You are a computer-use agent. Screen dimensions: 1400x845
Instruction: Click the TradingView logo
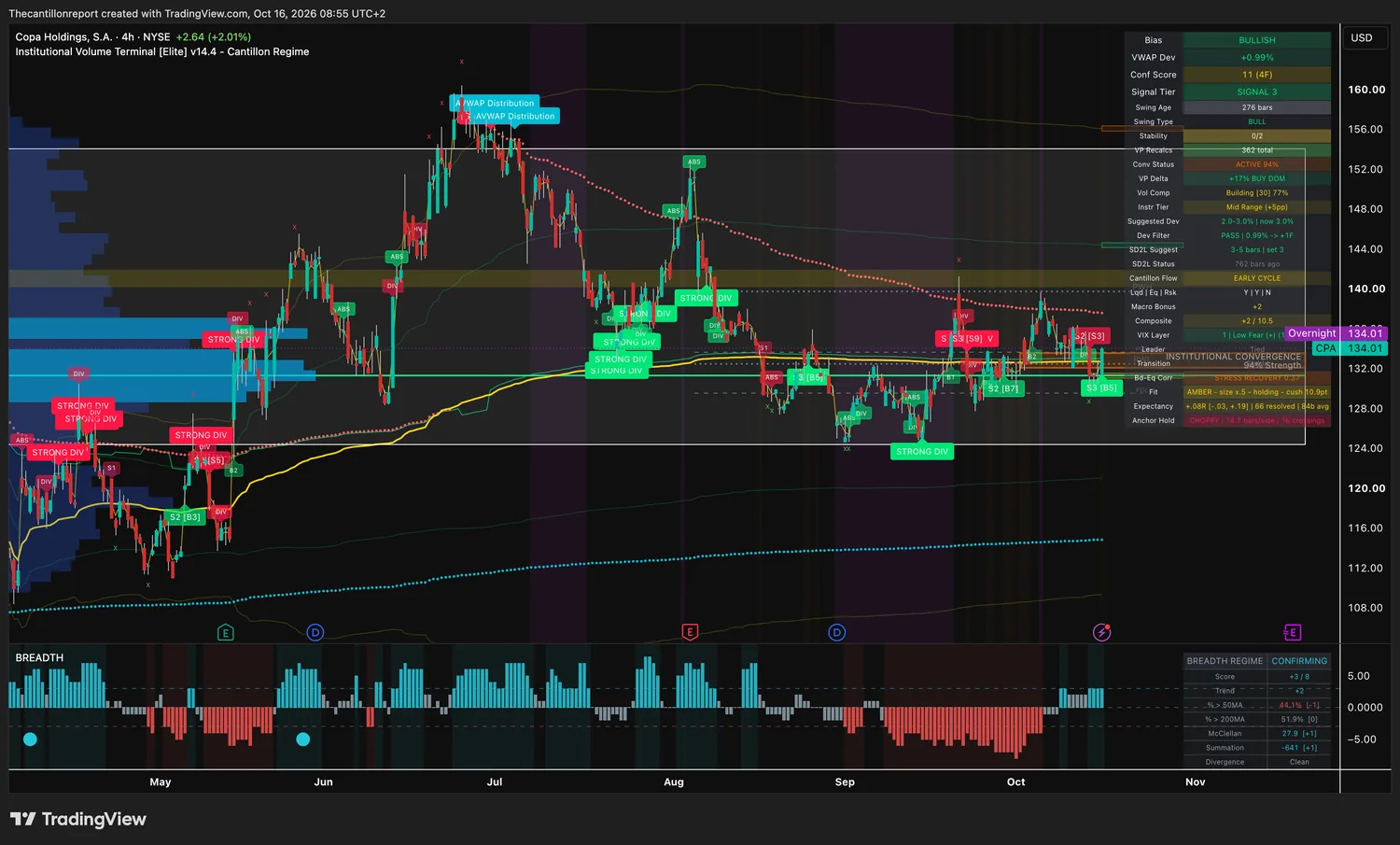[x=78, y=819]
